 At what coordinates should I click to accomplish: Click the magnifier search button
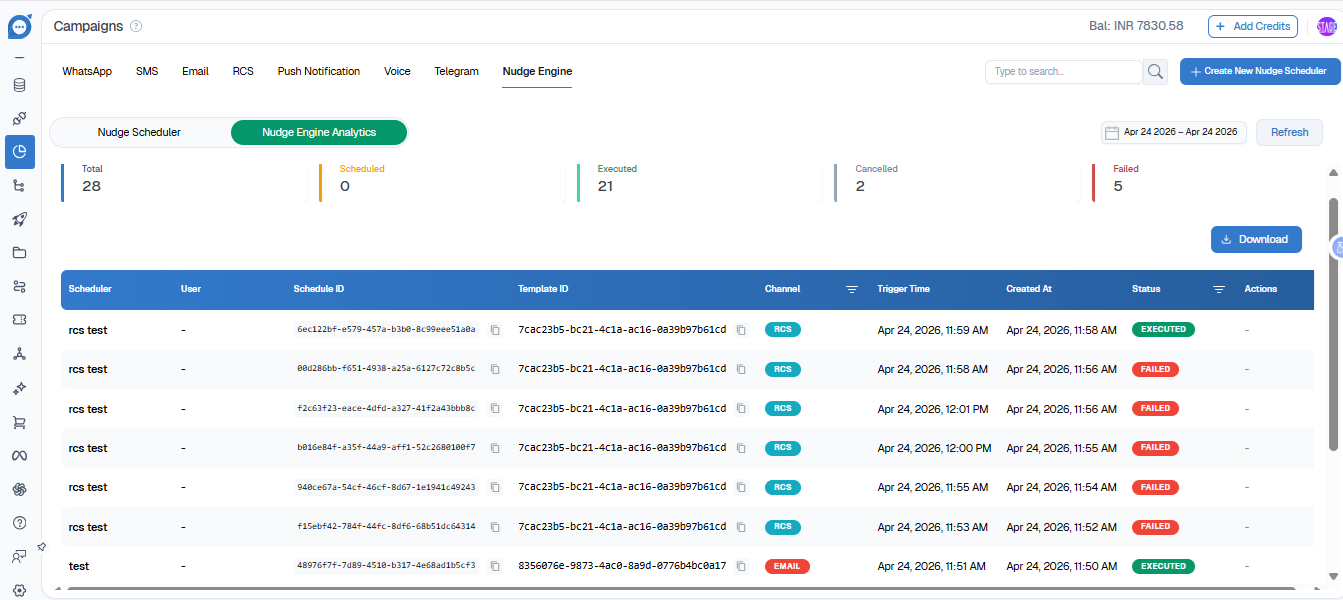(x=1155, y=71)
